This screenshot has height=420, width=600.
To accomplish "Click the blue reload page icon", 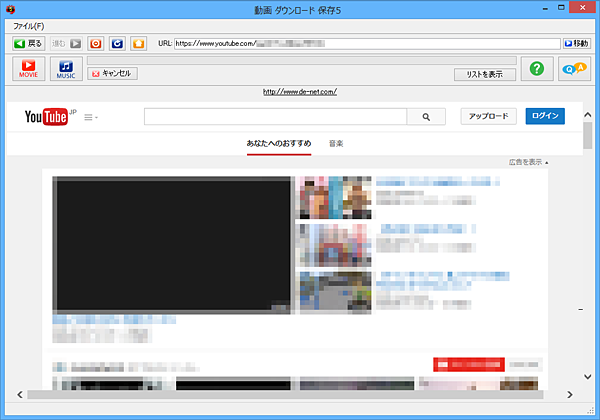I will tap(117, 44).
